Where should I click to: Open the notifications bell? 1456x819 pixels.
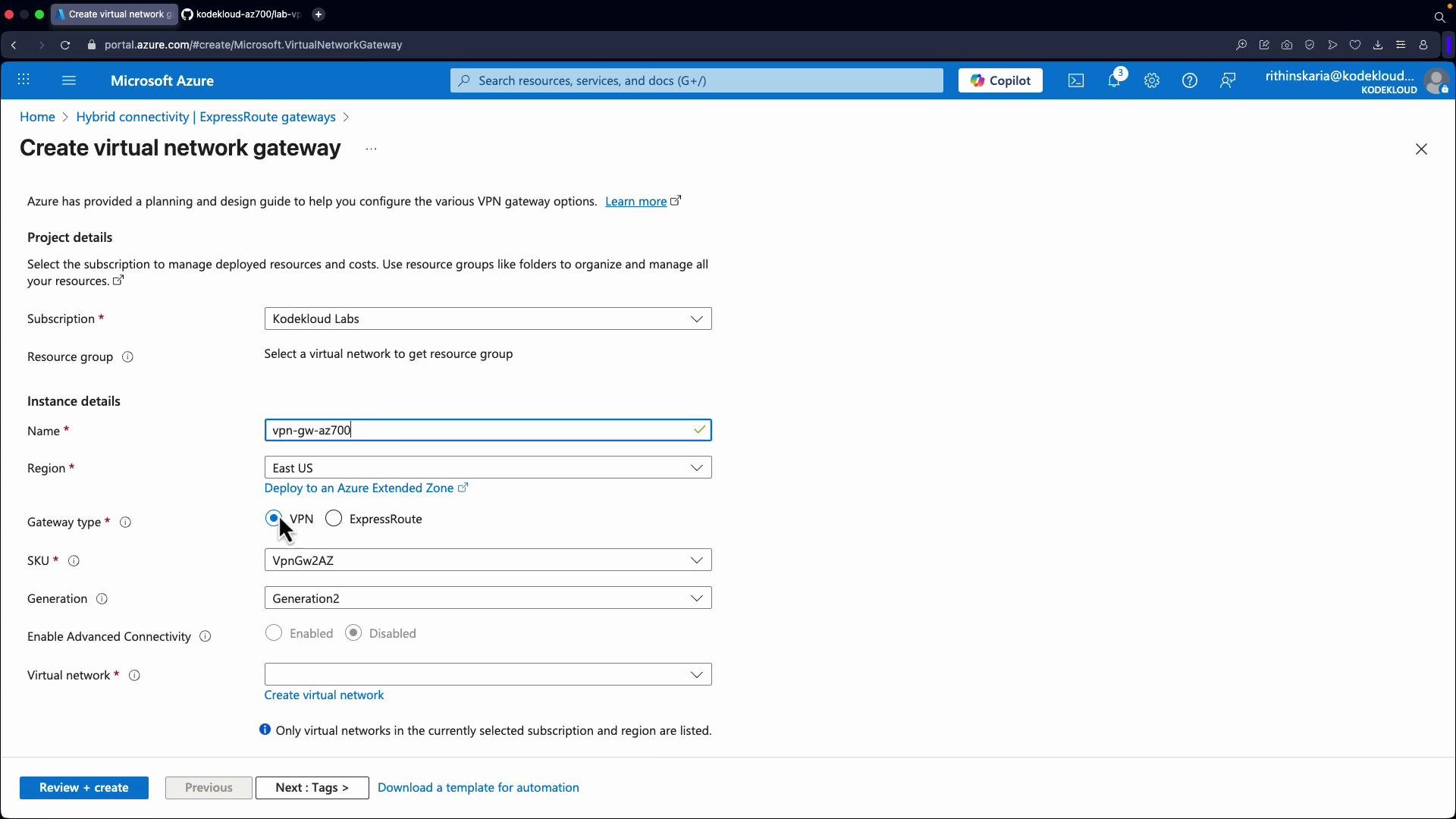click(1114, 80)
